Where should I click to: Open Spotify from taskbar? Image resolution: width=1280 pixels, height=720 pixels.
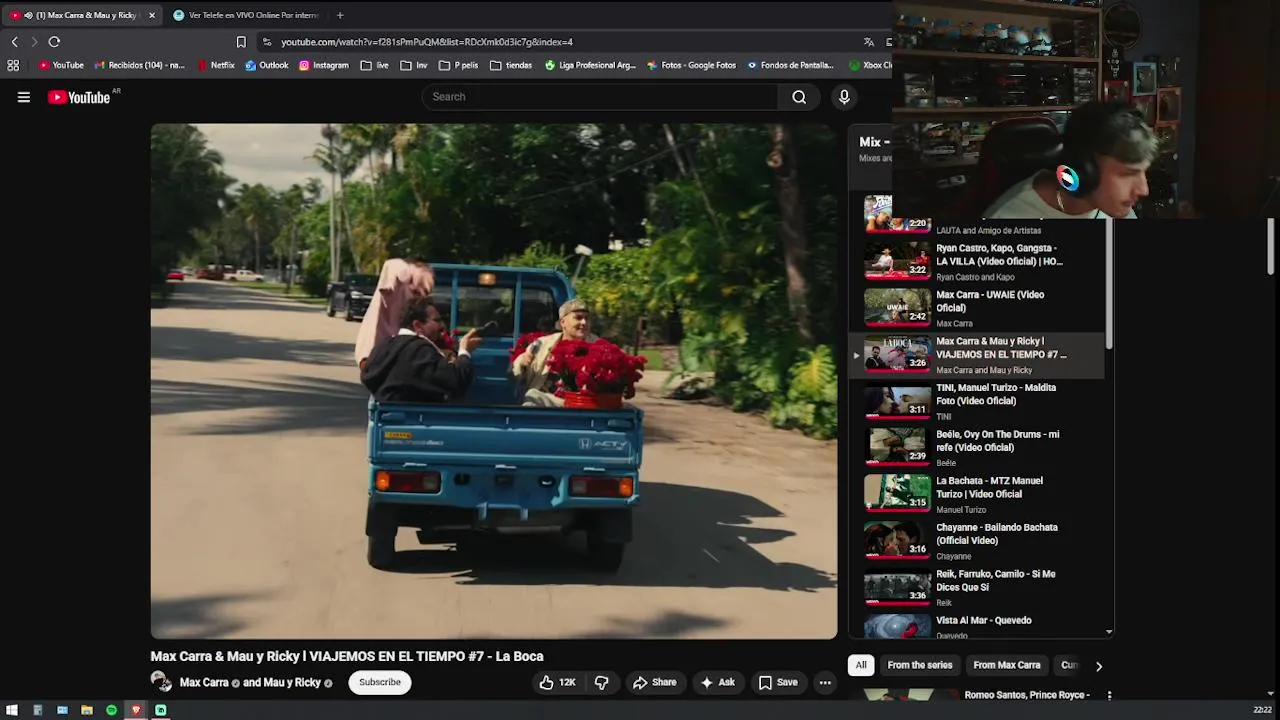pos(111,710)
